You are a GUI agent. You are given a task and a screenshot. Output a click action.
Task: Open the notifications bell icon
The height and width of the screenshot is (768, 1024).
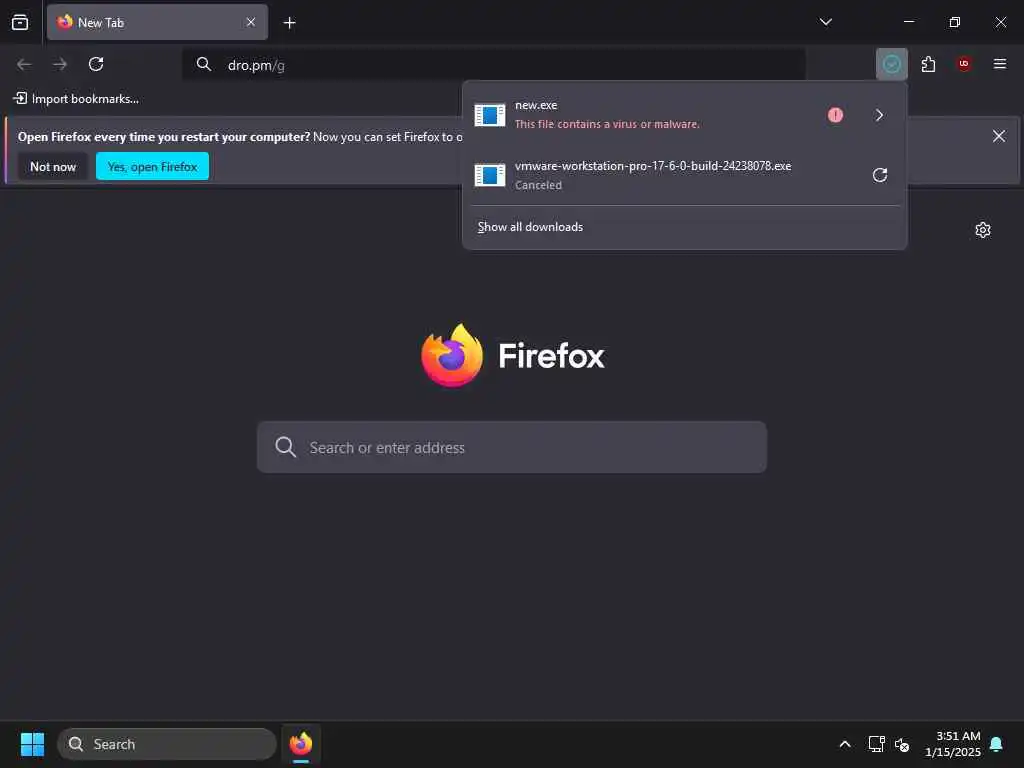(x=997, y=744)
